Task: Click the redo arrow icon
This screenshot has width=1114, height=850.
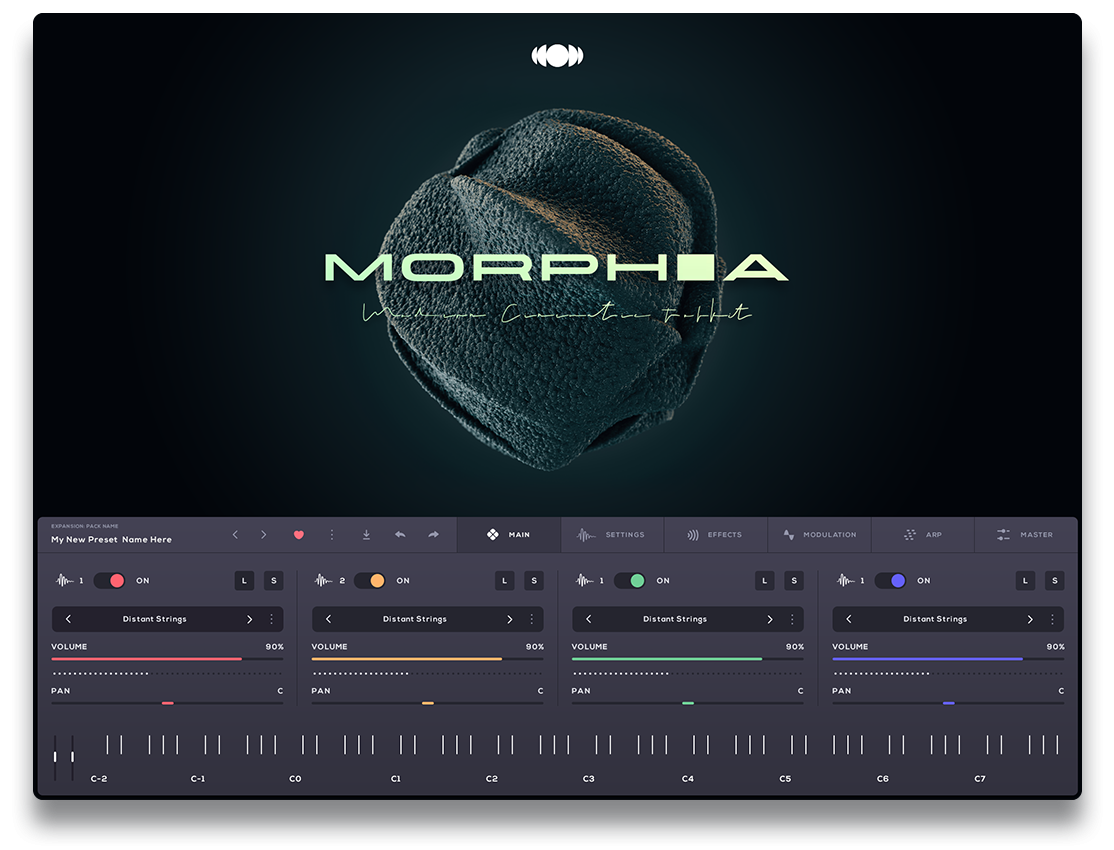Action: (433, 535)
